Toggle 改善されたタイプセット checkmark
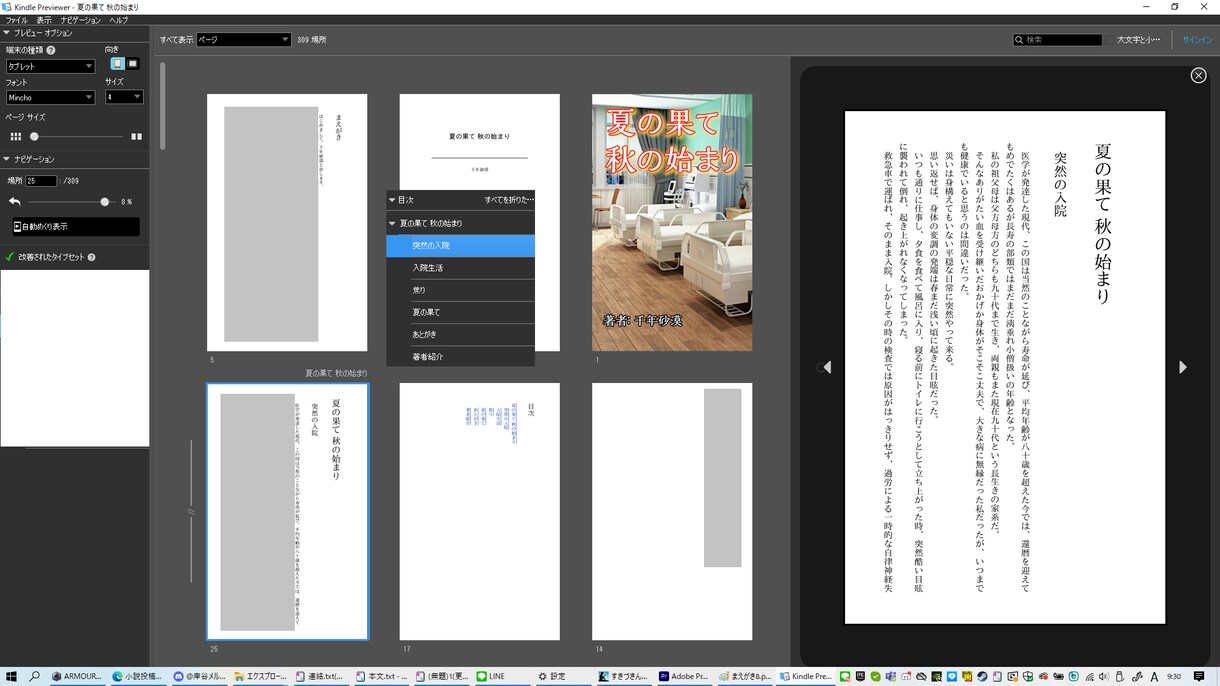This screenshot has height=686, width=1220. (9, 257)
